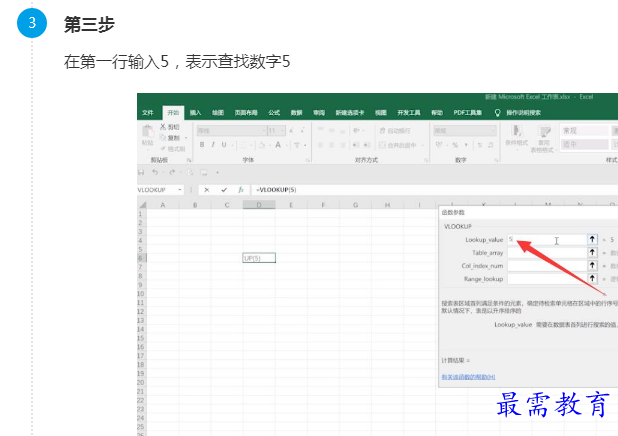Select column D header
The width and height of the screenshot is (618, 436).
click(x=259, y=205)
